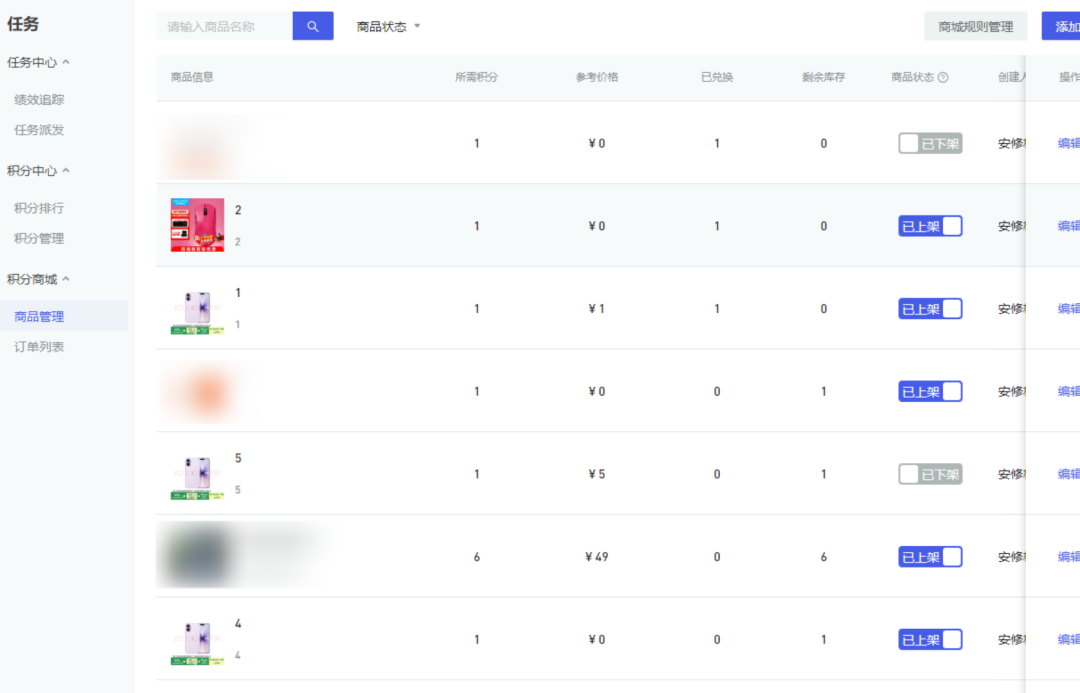Click the phone thumbnail for product 5
The image size is (1080, 693).
[x=197, y=474]
